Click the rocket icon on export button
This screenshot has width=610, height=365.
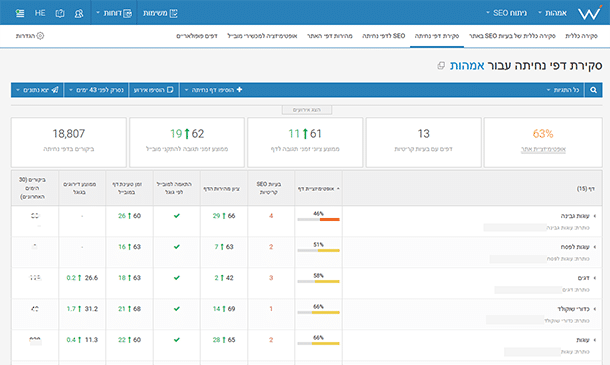tap(55, 90)
